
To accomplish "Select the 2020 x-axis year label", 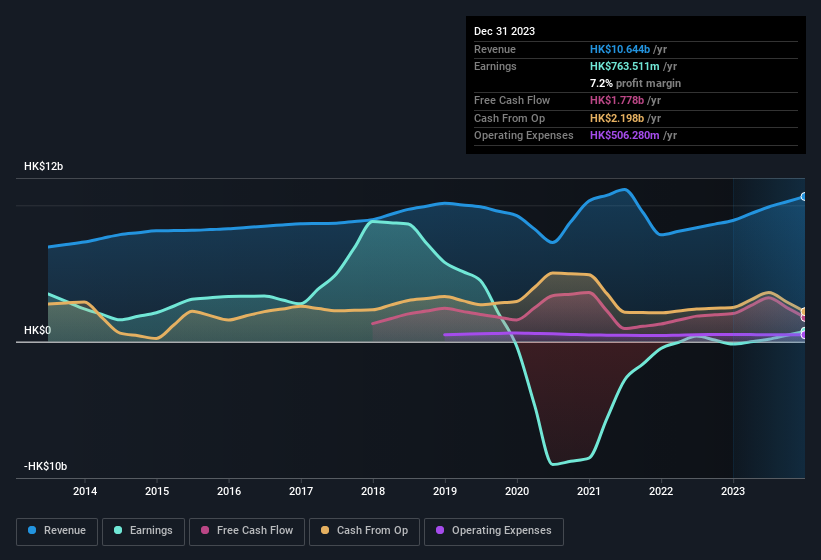I will coord(517,491).
